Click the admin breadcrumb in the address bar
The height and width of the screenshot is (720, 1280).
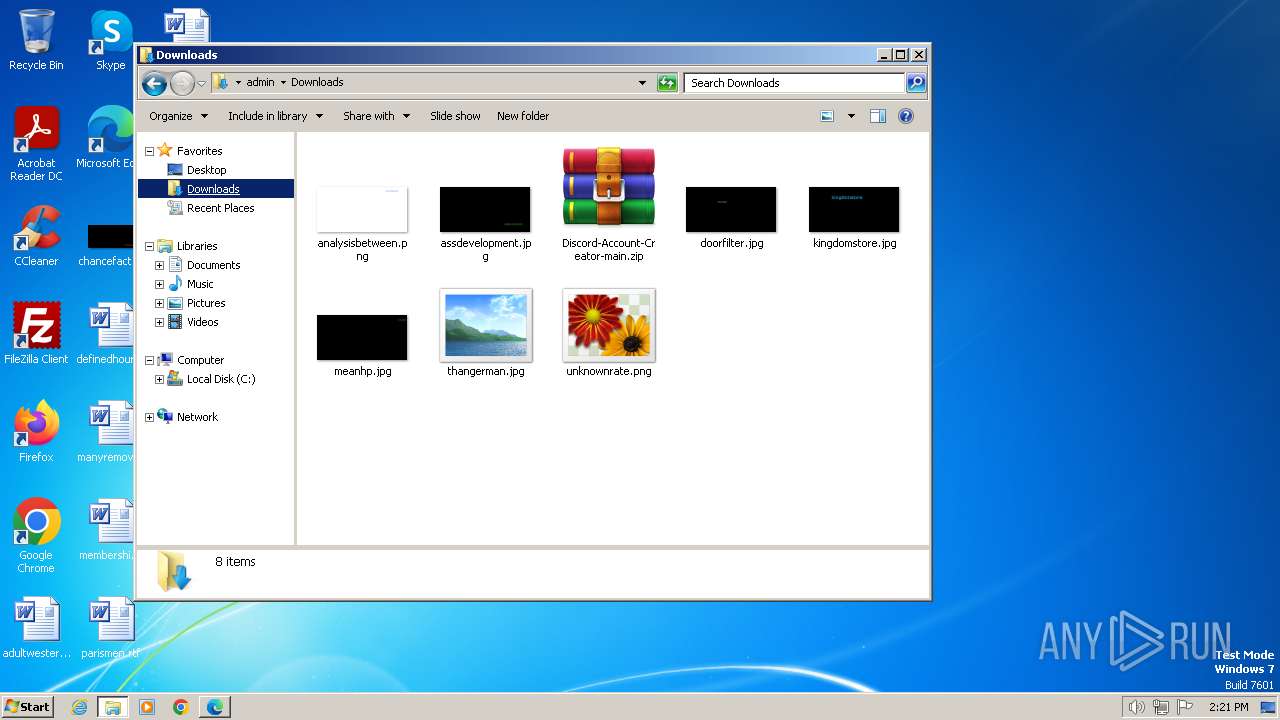point(260,83)
